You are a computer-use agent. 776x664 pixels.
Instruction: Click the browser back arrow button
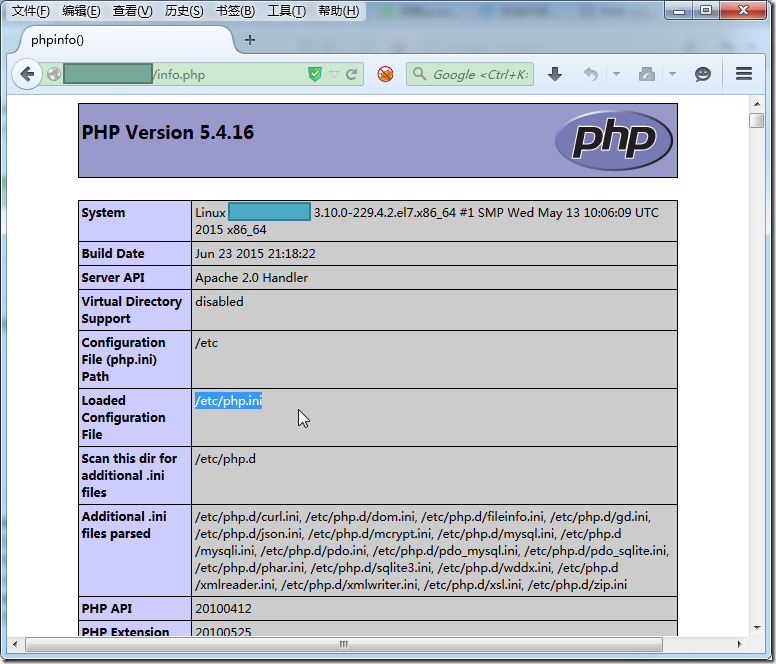point(27,74)
